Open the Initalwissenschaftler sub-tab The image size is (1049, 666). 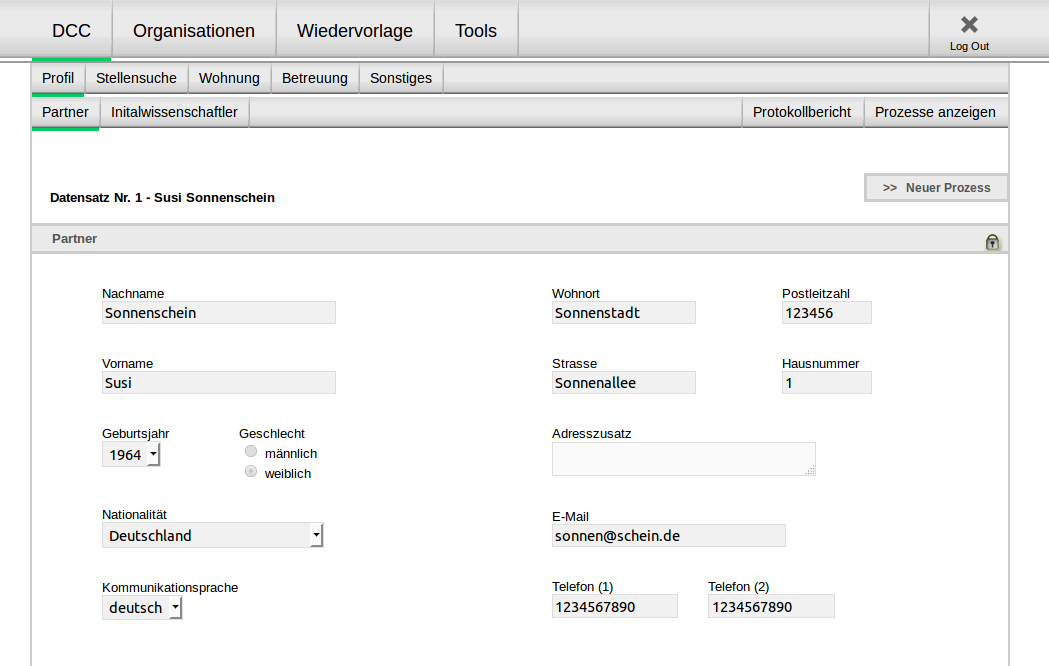(x=174, y=112)
